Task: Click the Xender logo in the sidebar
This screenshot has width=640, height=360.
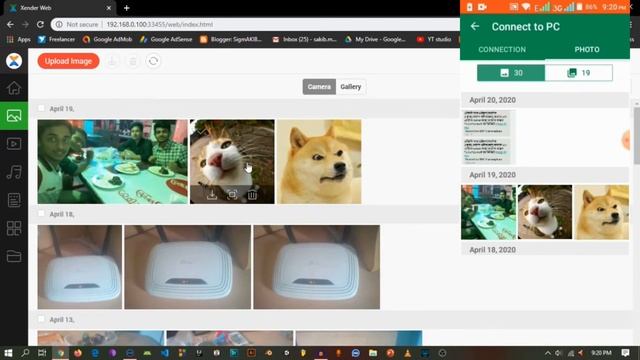Action: (14, 61)
